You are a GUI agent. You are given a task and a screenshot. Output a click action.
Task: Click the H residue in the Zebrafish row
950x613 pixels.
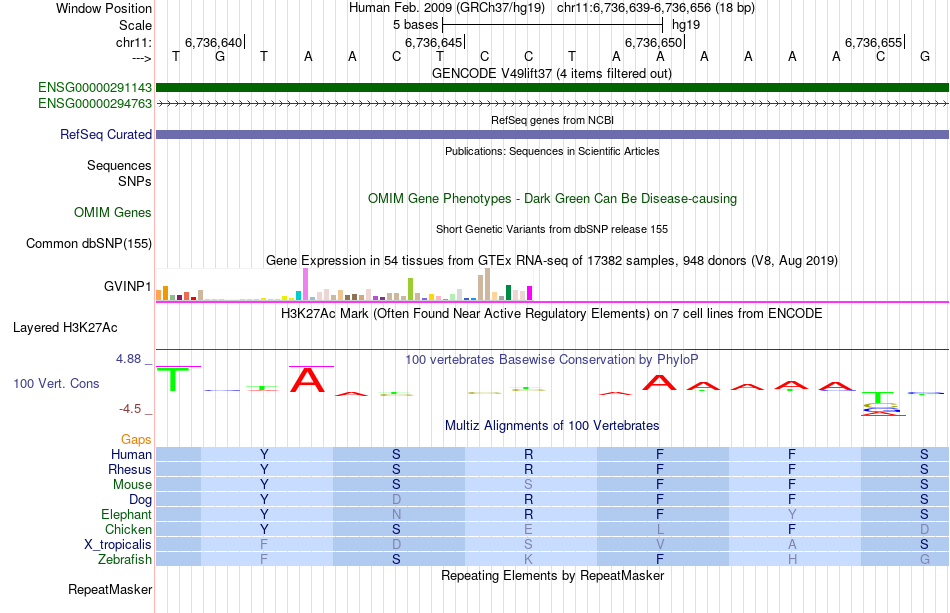pos(792,559)
